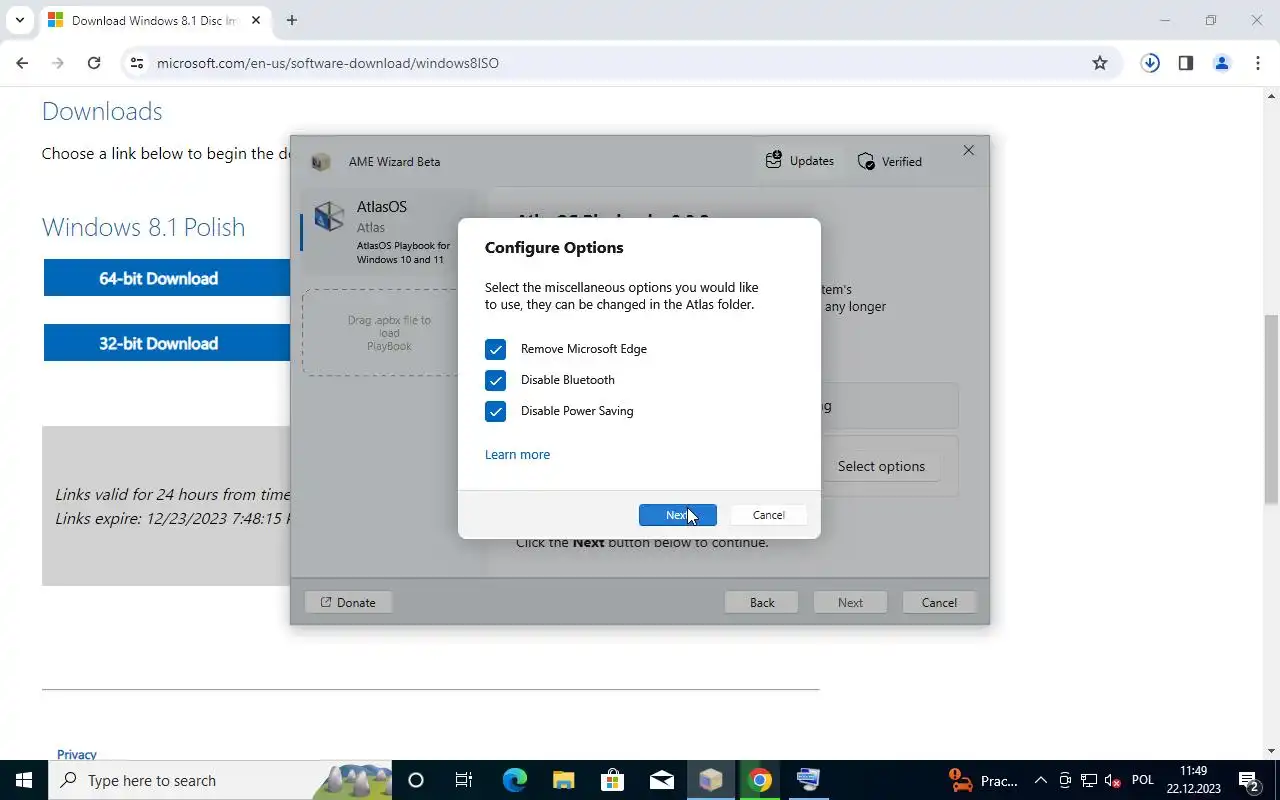Show hidden system tray icons
The height and width of the screenshot is (800, 1280).
coord(1040,780)
